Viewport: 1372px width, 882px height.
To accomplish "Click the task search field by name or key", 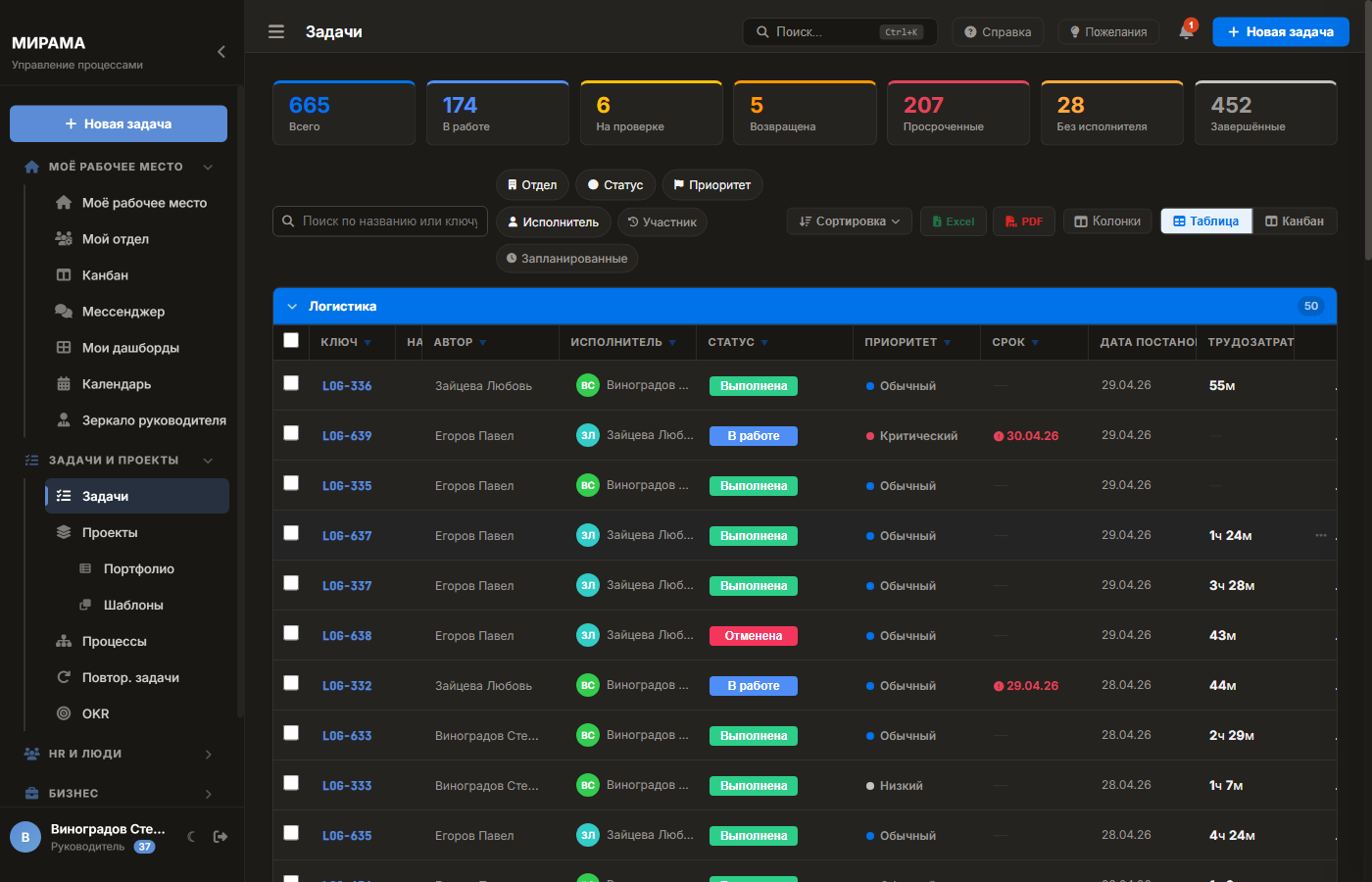I will (380, 221).
